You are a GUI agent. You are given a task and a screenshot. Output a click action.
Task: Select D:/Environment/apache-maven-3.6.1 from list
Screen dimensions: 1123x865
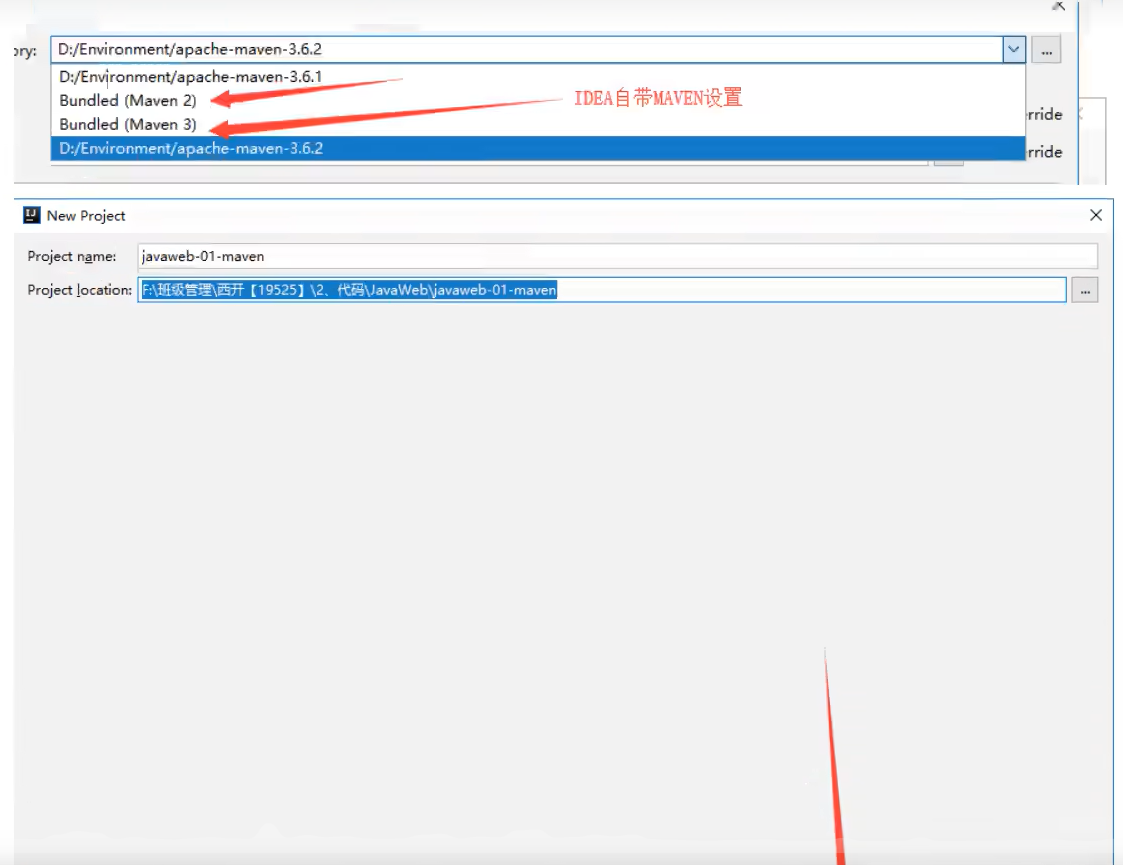click(x=538, y=77)
